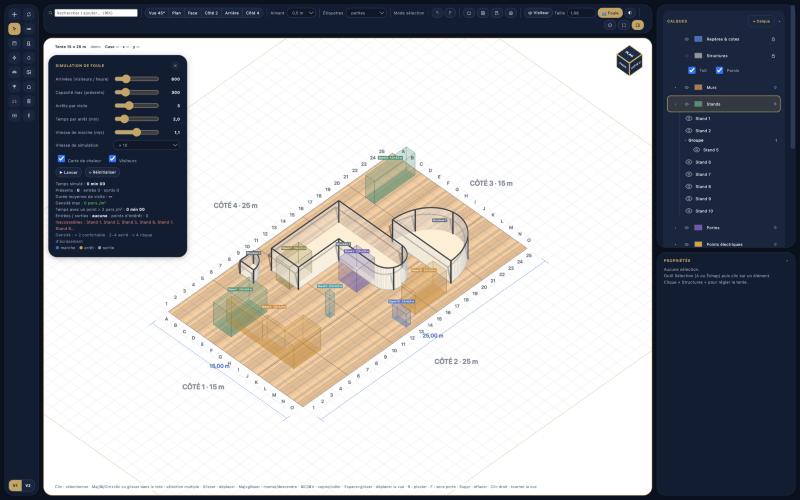Screen dimensions: 800x500
Task: Open the Étiquettes dropdown
Action: (x=366, y=13)
